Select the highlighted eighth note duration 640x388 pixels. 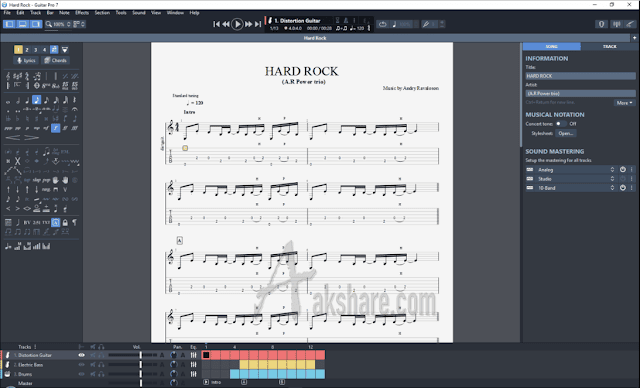37,100
